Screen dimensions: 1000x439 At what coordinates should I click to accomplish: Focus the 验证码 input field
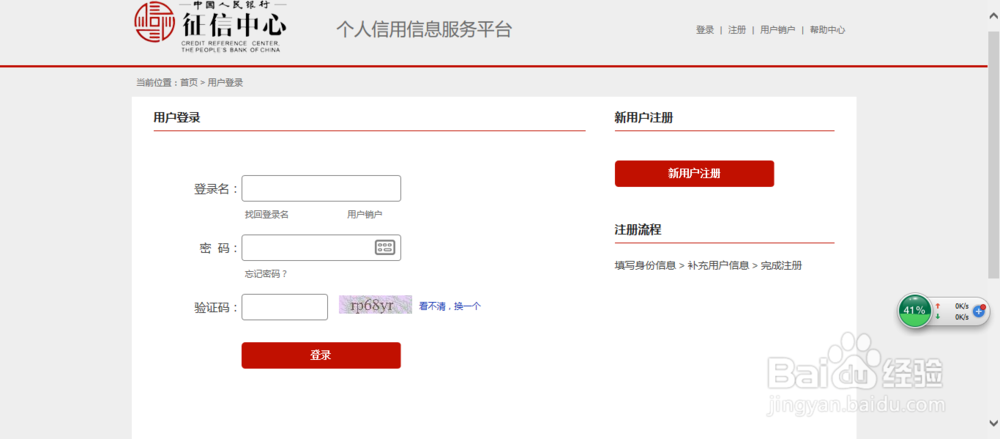click(284, 307)
